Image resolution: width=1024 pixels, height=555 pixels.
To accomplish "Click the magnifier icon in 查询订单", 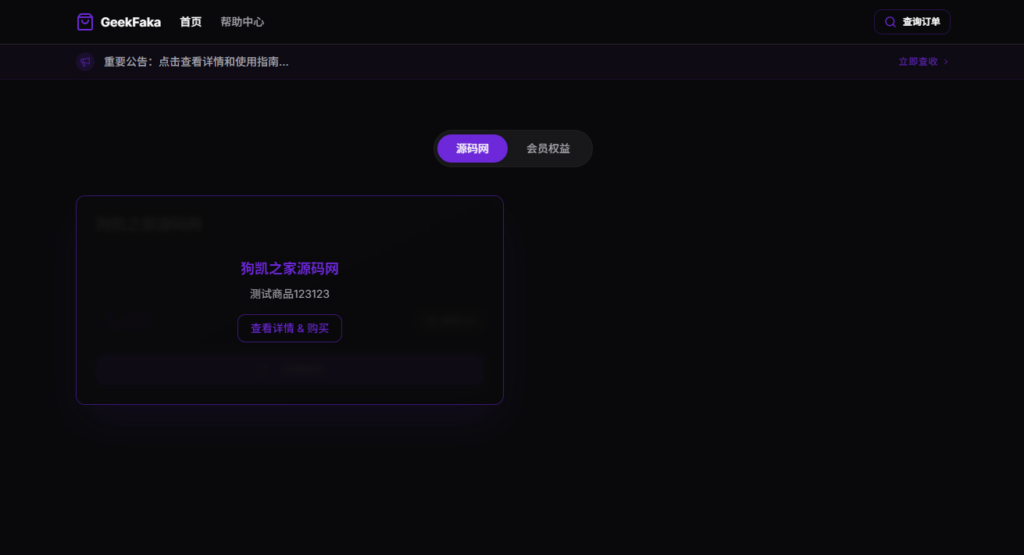I will click(890, 22).
